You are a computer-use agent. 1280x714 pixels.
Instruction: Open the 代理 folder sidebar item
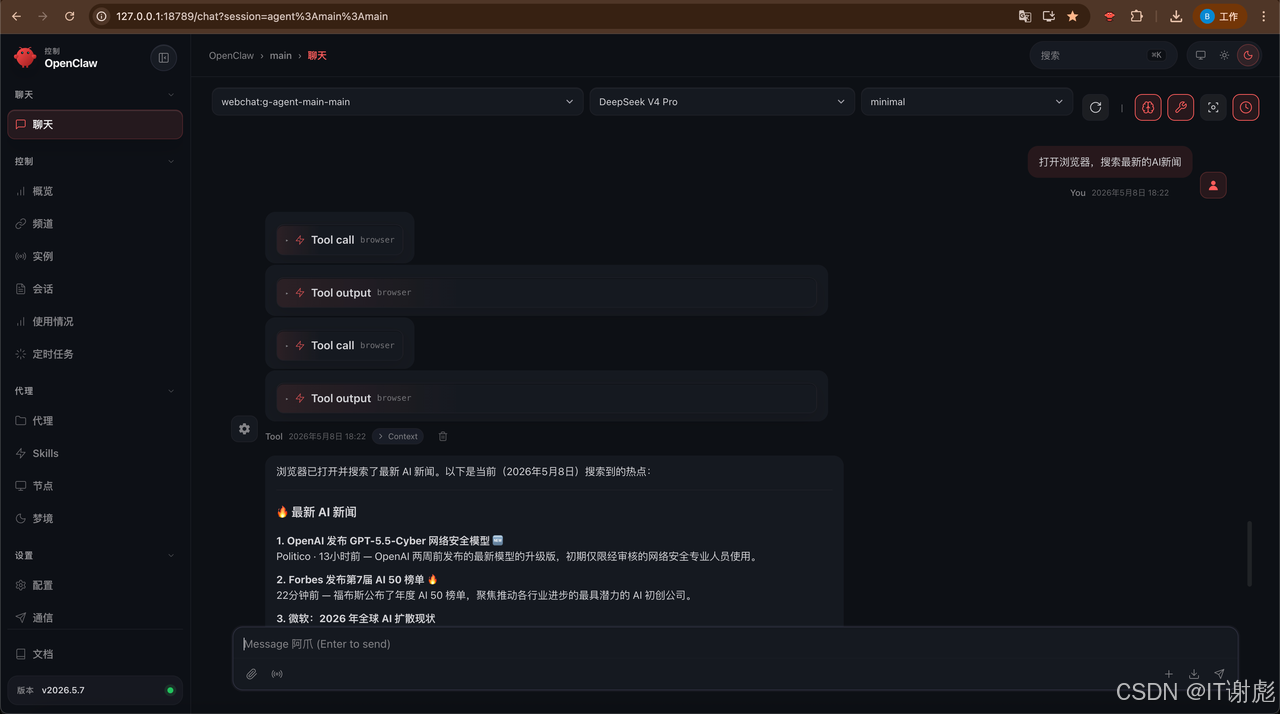pos(95,421)
